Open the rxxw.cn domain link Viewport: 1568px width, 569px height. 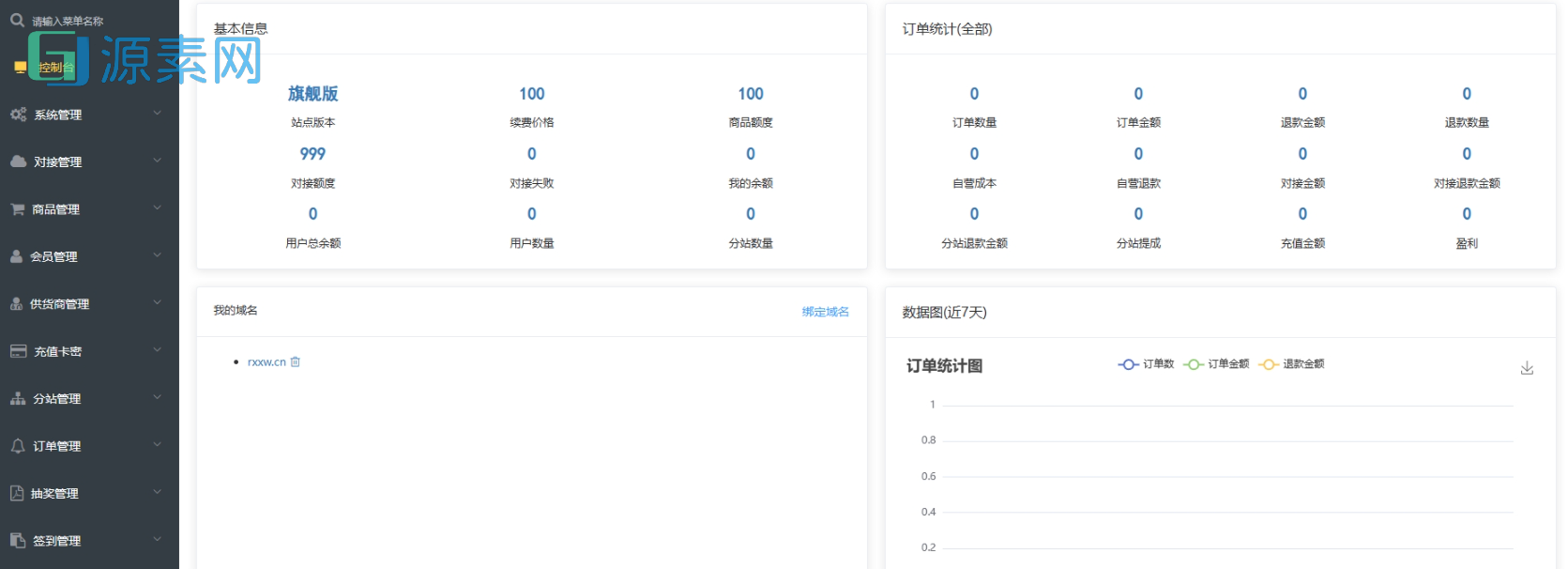(x=266, y=362)
